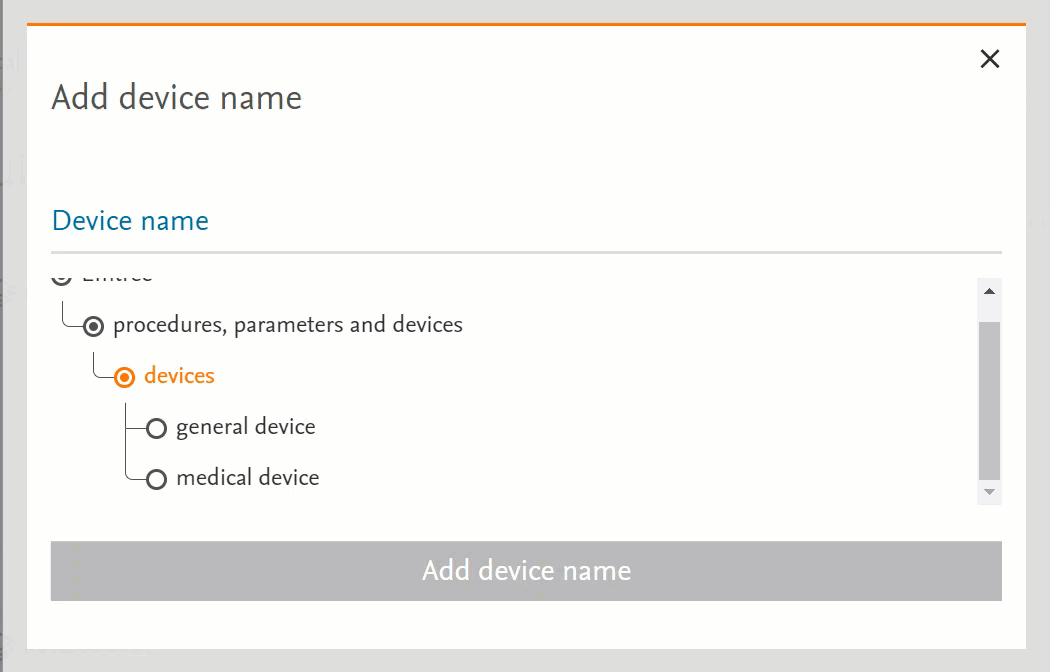Click the Add device name dialog title

[x=176, y=98]
